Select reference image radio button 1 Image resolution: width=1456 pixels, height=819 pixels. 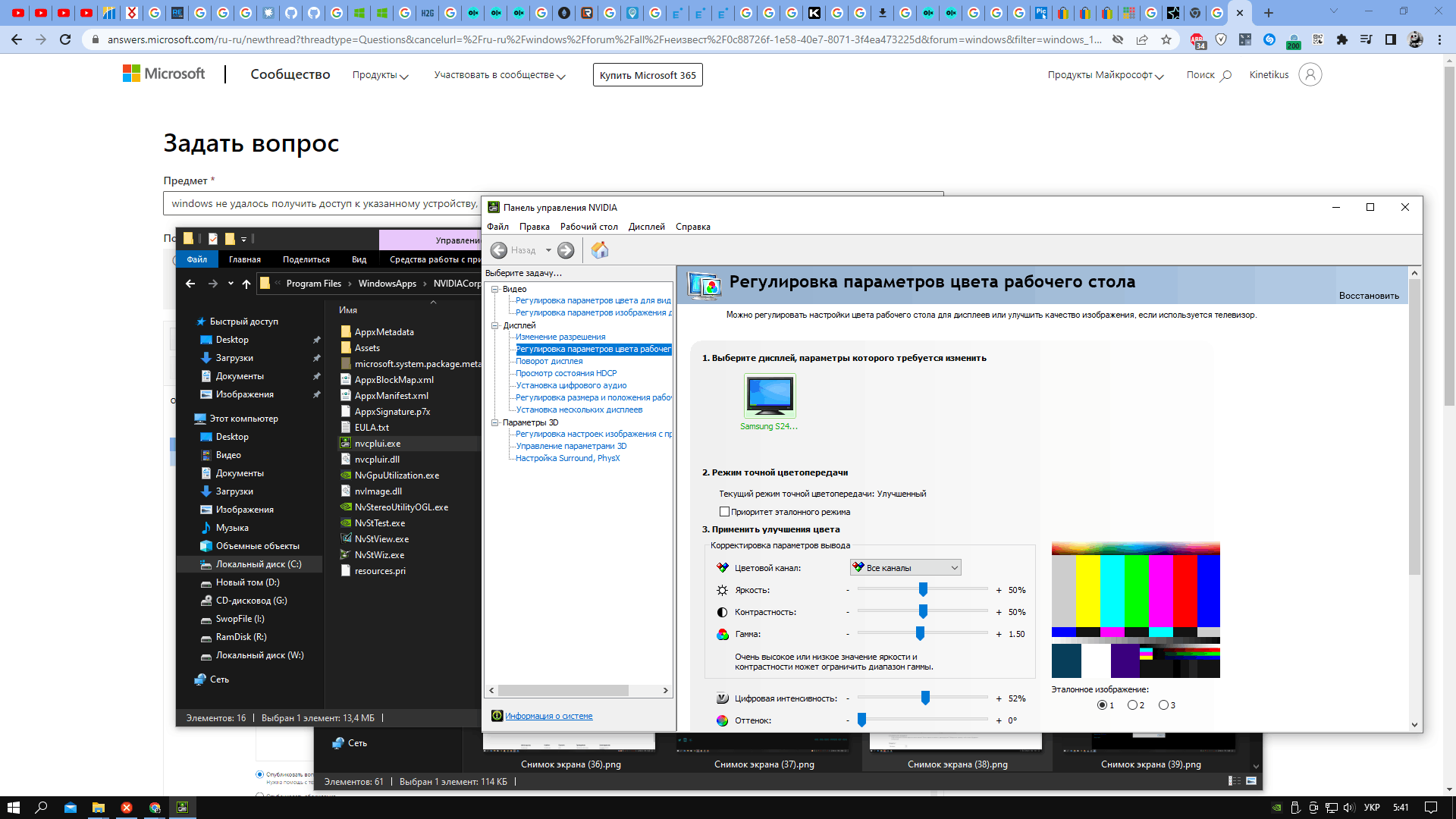1101,705
